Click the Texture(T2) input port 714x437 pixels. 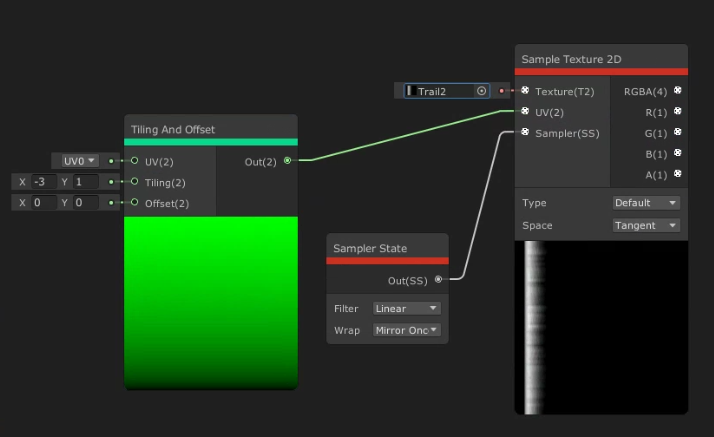pos(525,90)
